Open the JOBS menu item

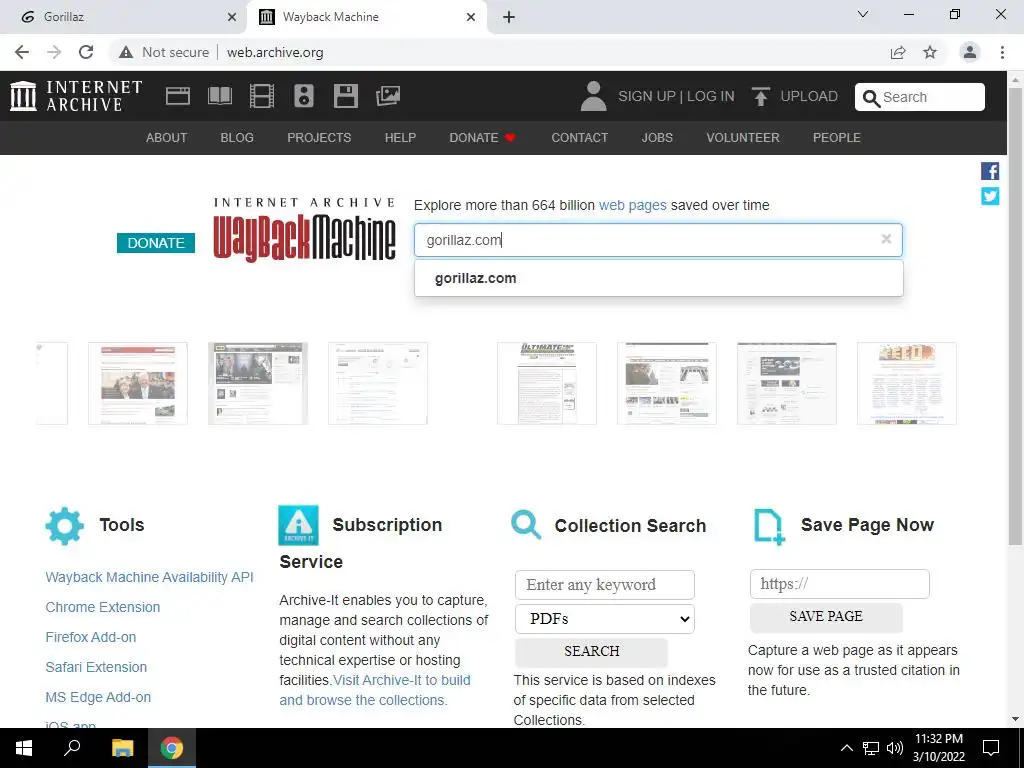(x=657, y=138)
